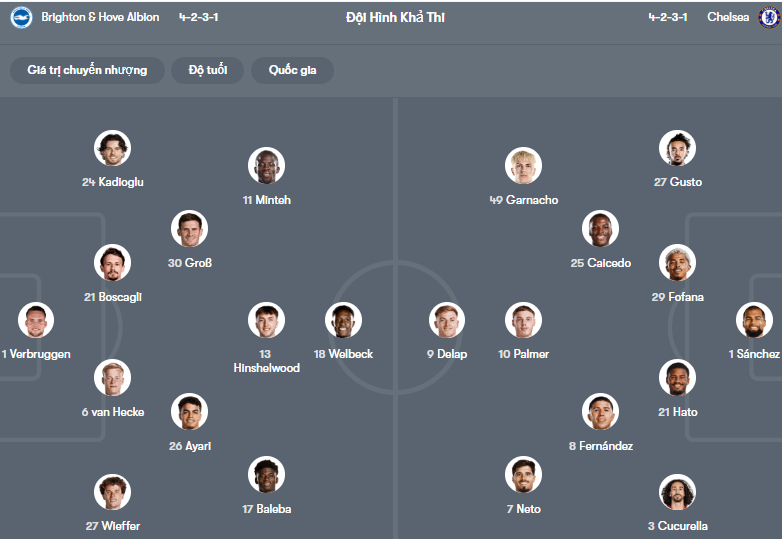This screenshot has width=782, height=539.
Task: Click Cucurella's player photo
Action: [x=677, y=492]
